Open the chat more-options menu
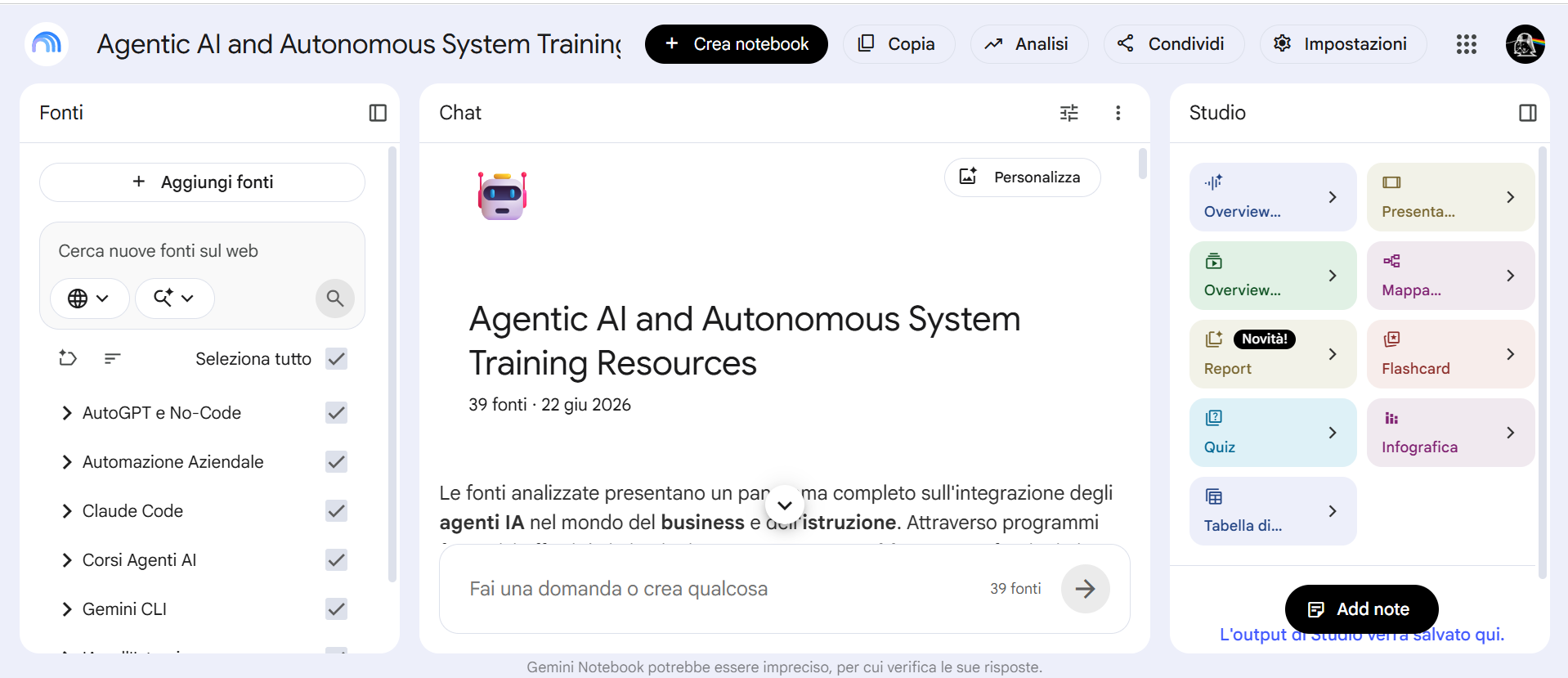The width and height of the screenshot is (1568, 678). pos(1118,113)
